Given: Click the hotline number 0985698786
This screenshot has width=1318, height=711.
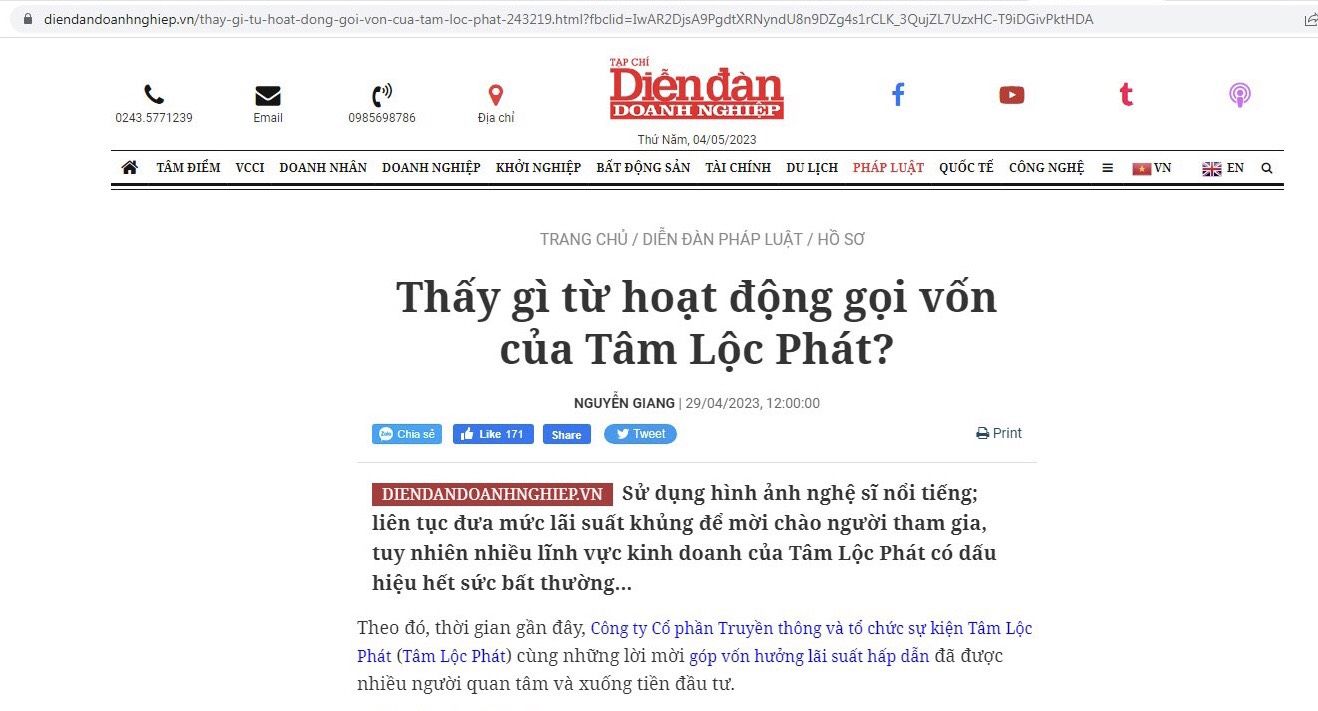Looking at the screenshot, I should coord(382,118).
